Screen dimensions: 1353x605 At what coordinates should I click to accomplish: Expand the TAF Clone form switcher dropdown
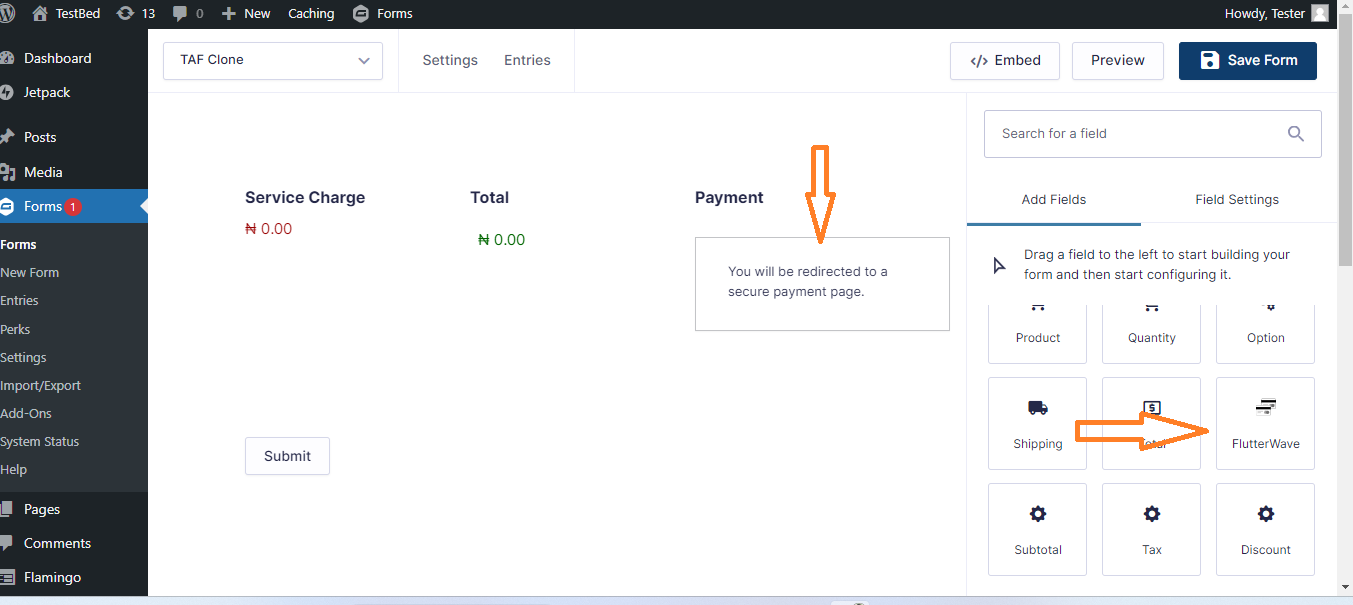point(273,60)
